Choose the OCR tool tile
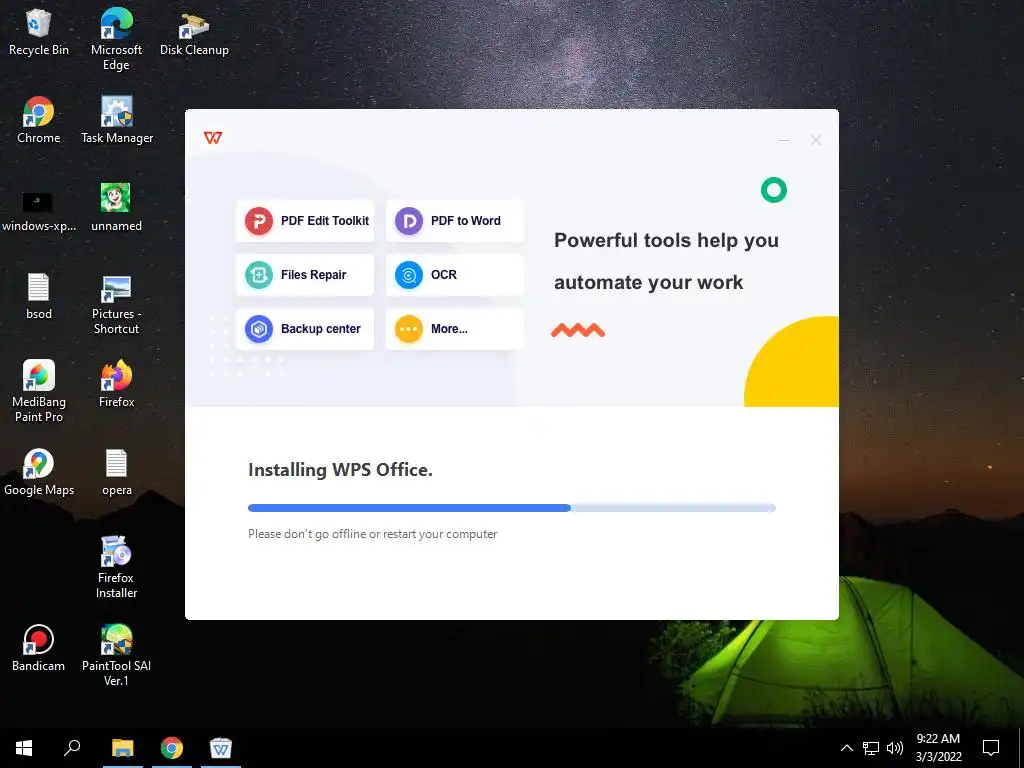 point(455,275)
